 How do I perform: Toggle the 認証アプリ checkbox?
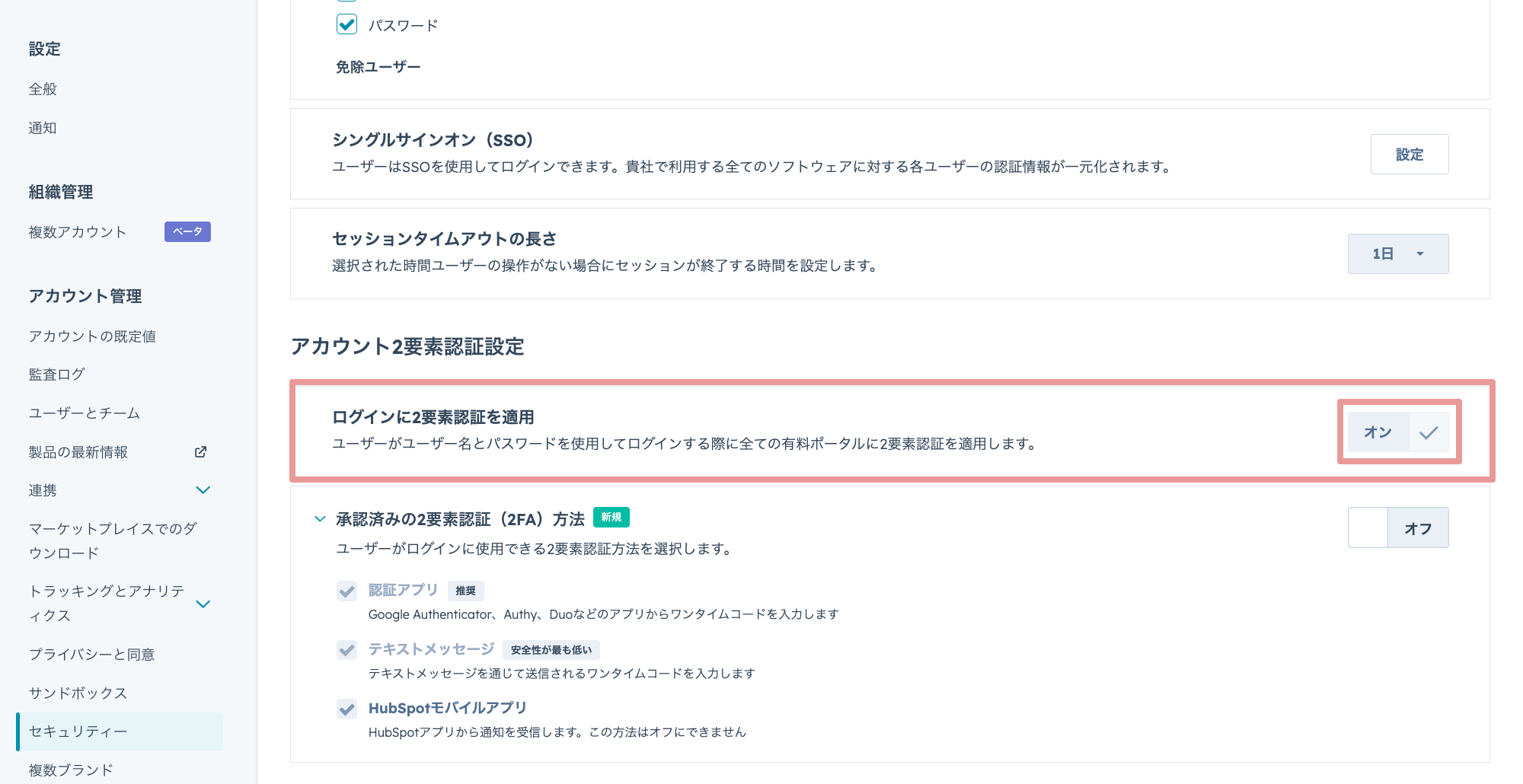pos(347,591)
